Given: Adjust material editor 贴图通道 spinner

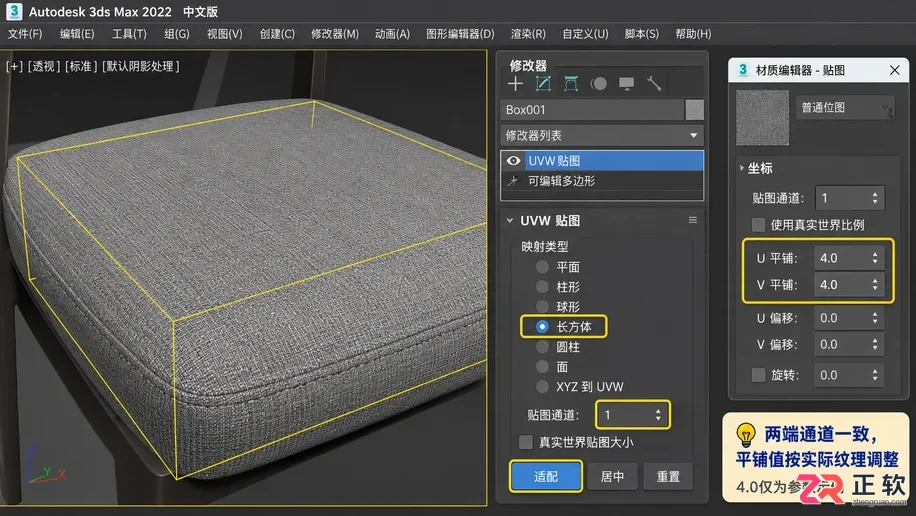Looking at the screenshot, I should click(875, 198).
